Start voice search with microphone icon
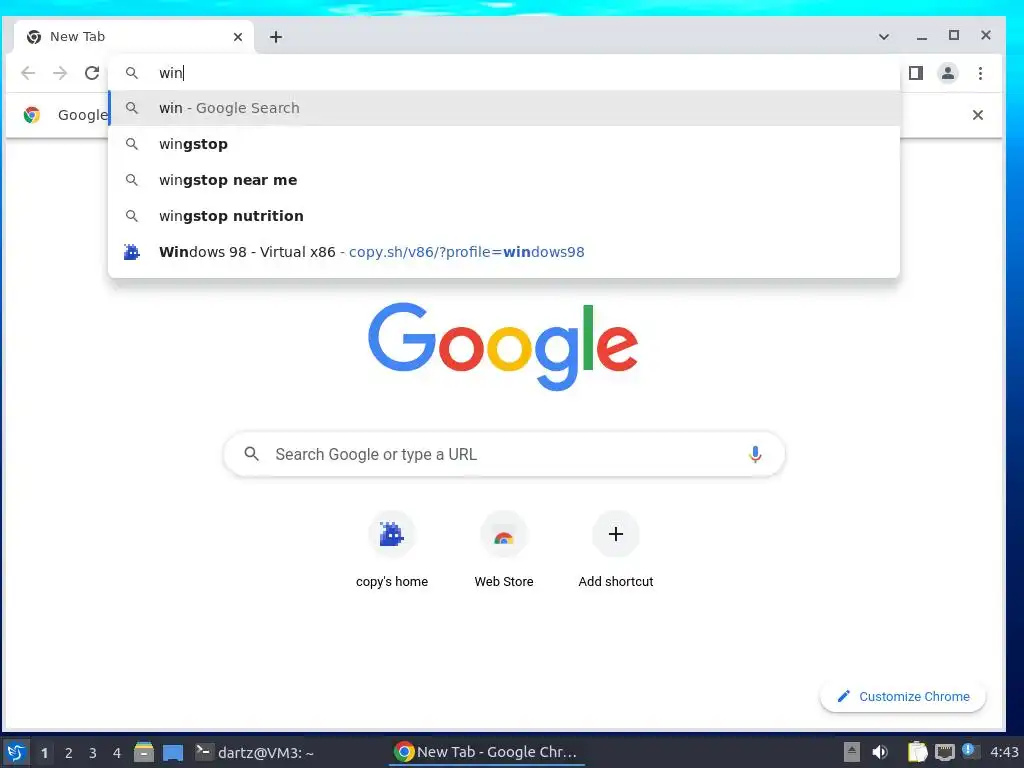 (755, 454)
